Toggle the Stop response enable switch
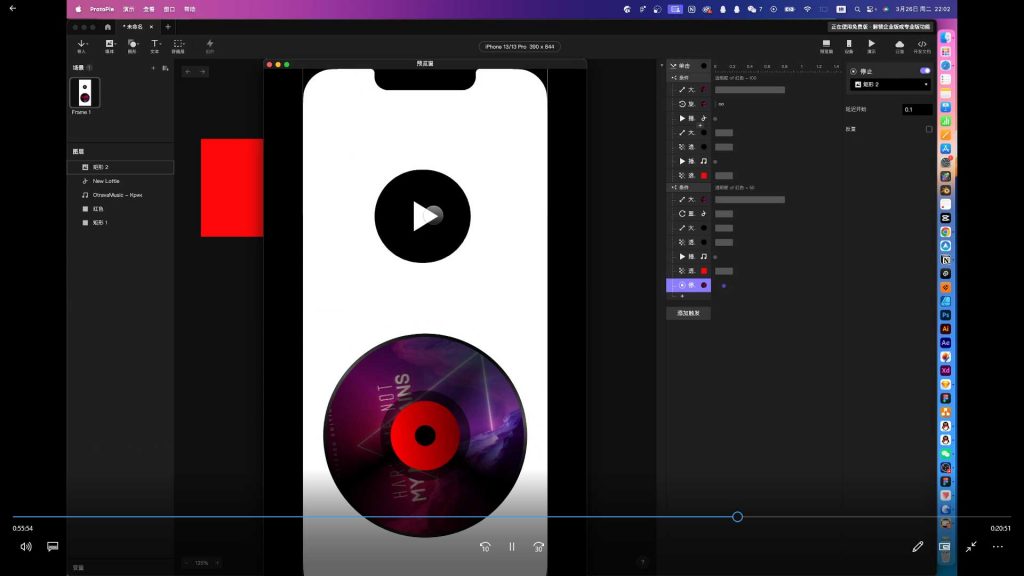Screen dimensions: 1024x576 click(x=925, y=71)
